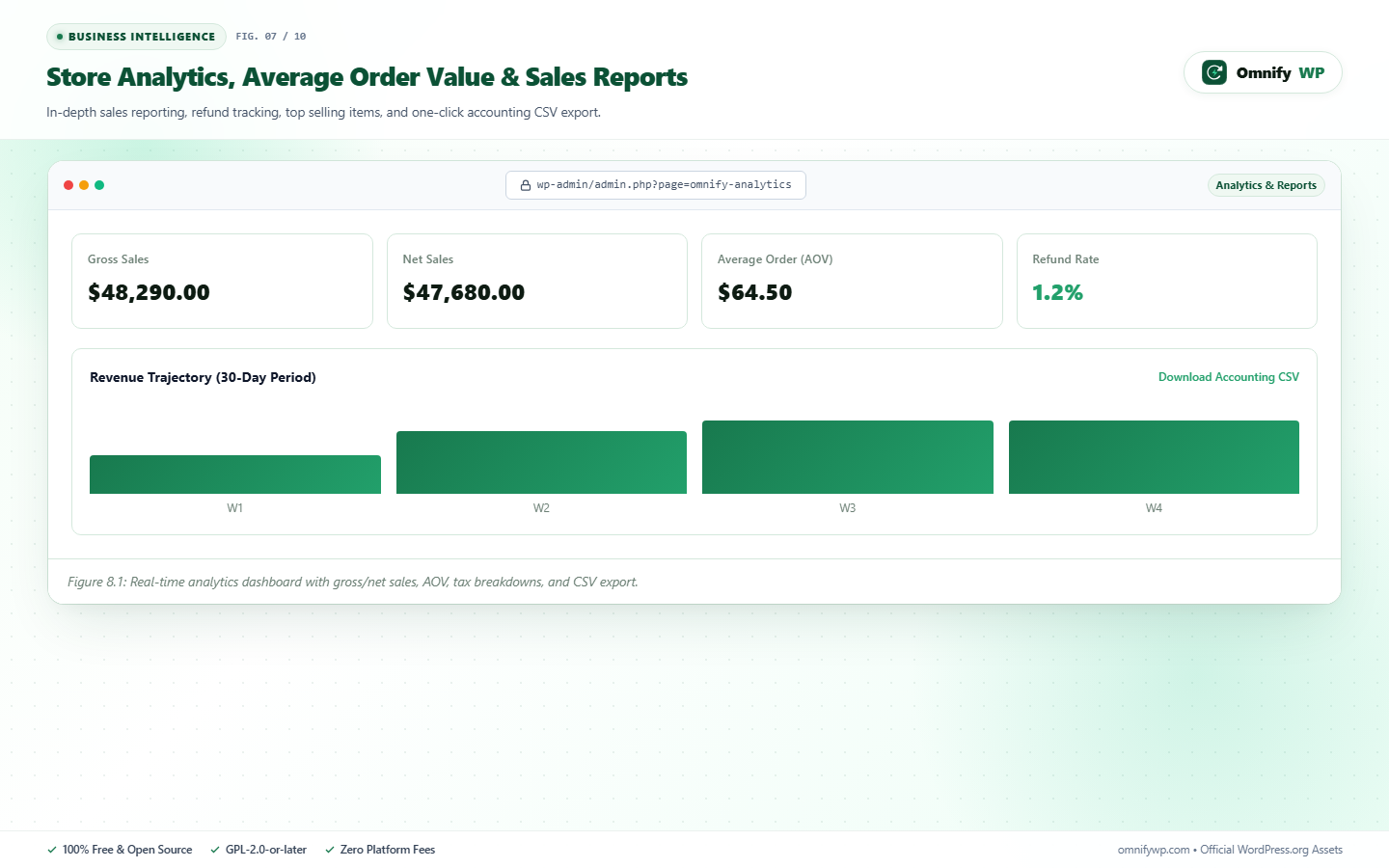Click the W4 axis label
The image size is (1389, 868).
[1154, 508]
